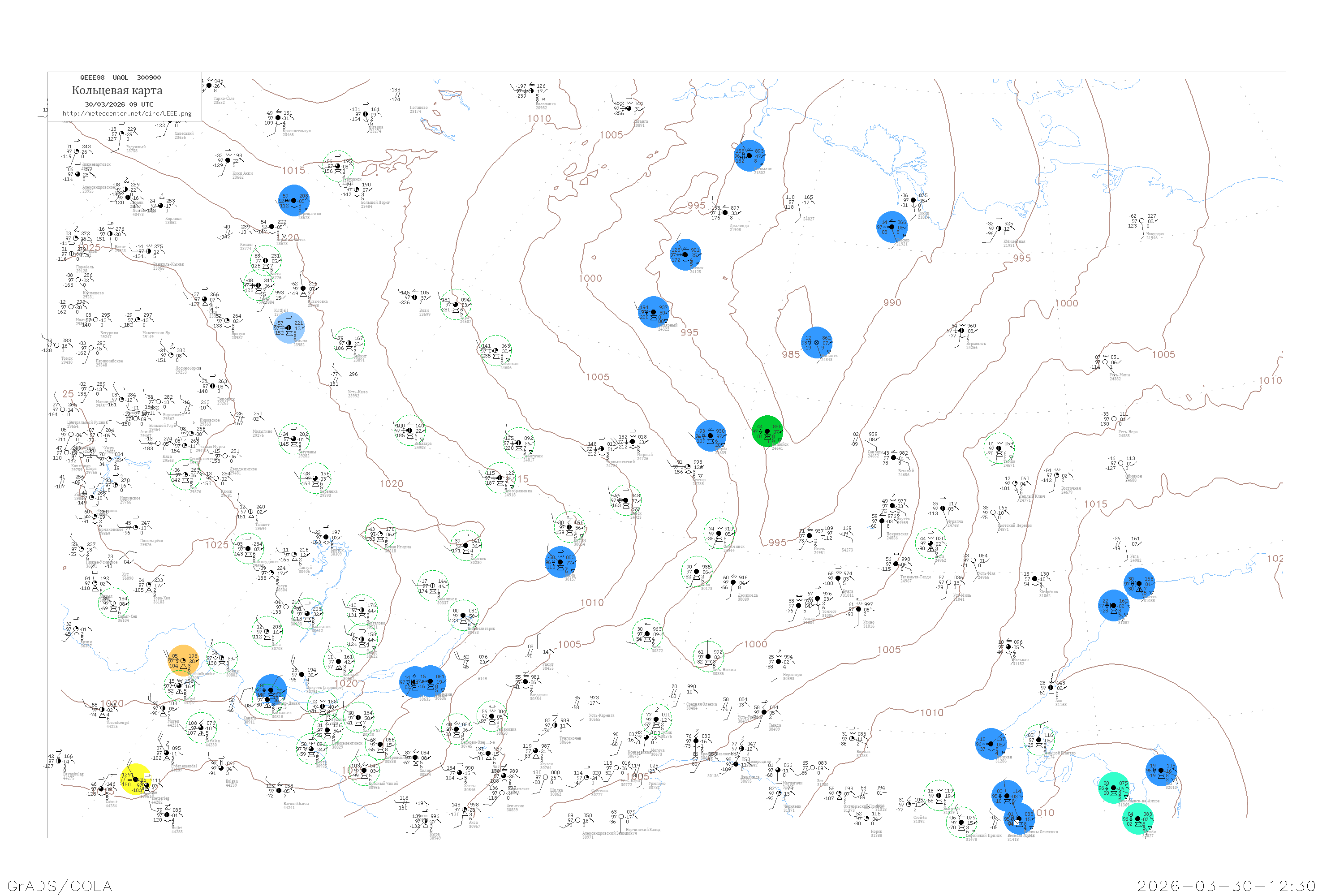
Task: Click the 990 isobar label
Action: (x=892, y=303)
